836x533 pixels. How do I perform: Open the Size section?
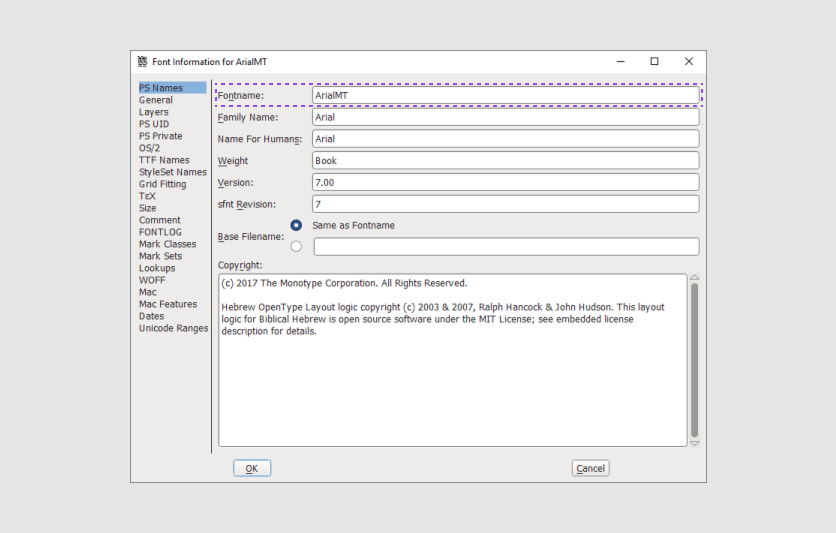(x=148, y=208)
